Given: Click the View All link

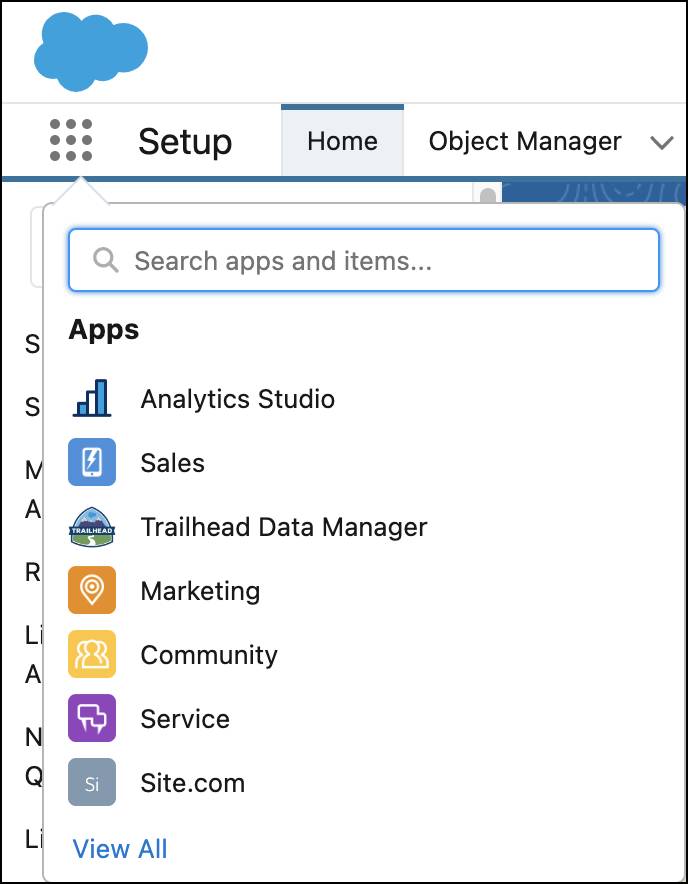Looking at the screenshot, I should point(120,848).
